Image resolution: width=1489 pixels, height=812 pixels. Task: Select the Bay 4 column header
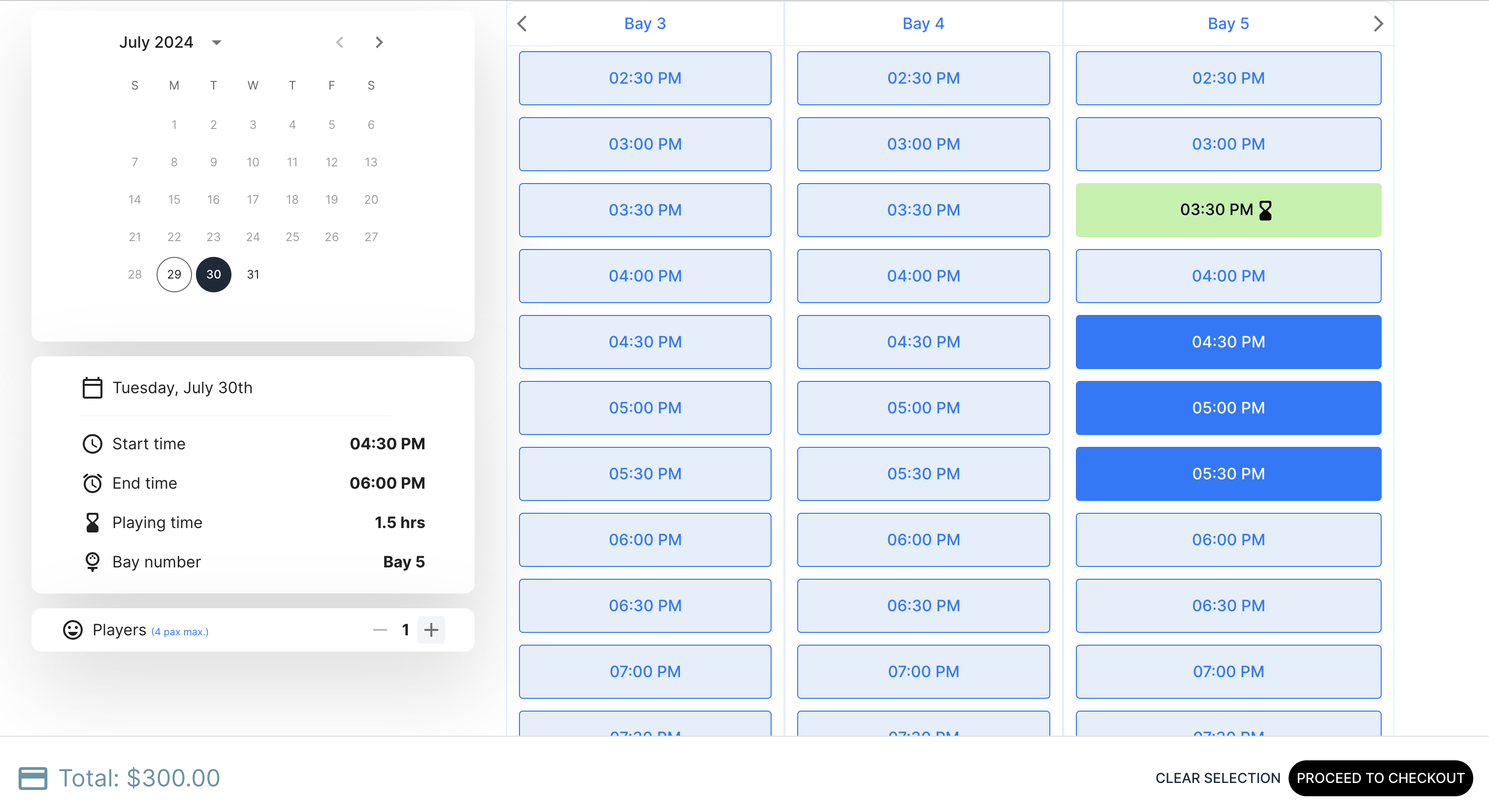923,24
